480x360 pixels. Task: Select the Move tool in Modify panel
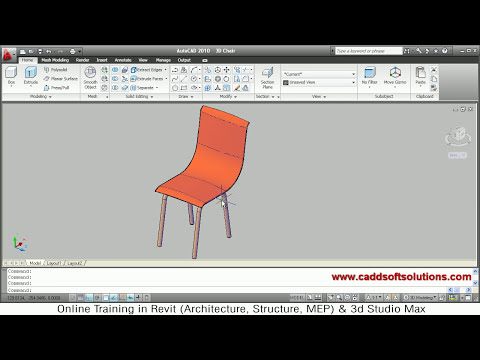point(226,70)
